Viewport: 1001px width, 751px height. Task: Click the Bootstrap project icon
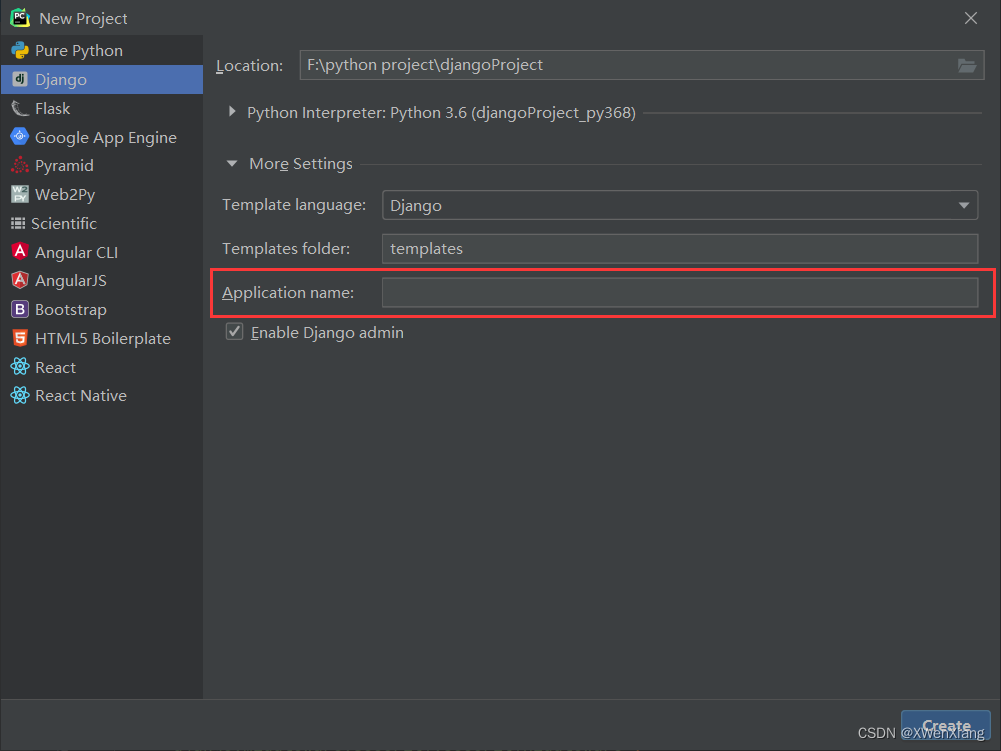21,309
